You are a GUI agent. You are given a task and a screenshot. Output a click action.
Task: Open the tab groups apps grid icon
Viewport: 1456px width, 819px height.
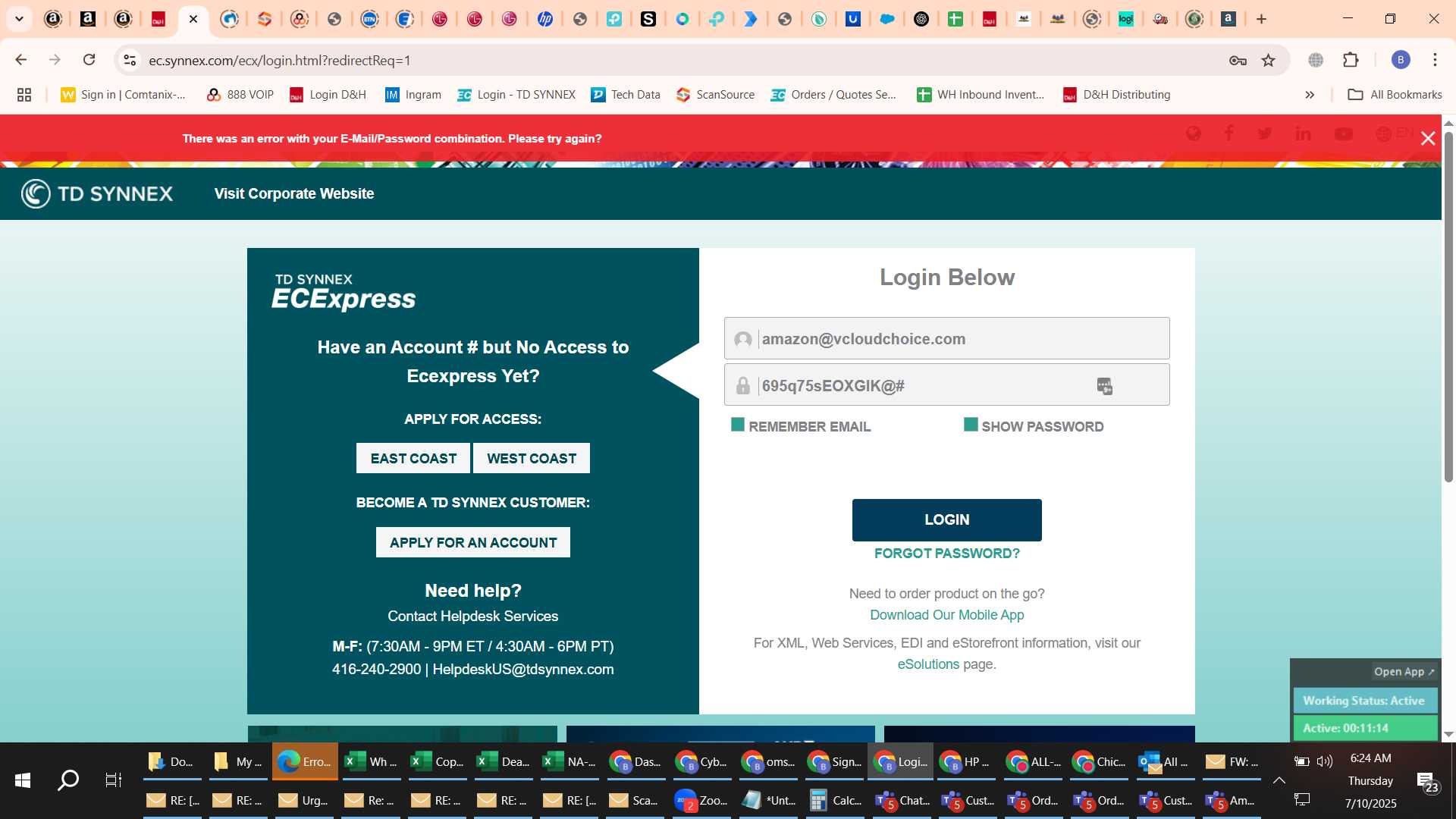click(24, 95)
